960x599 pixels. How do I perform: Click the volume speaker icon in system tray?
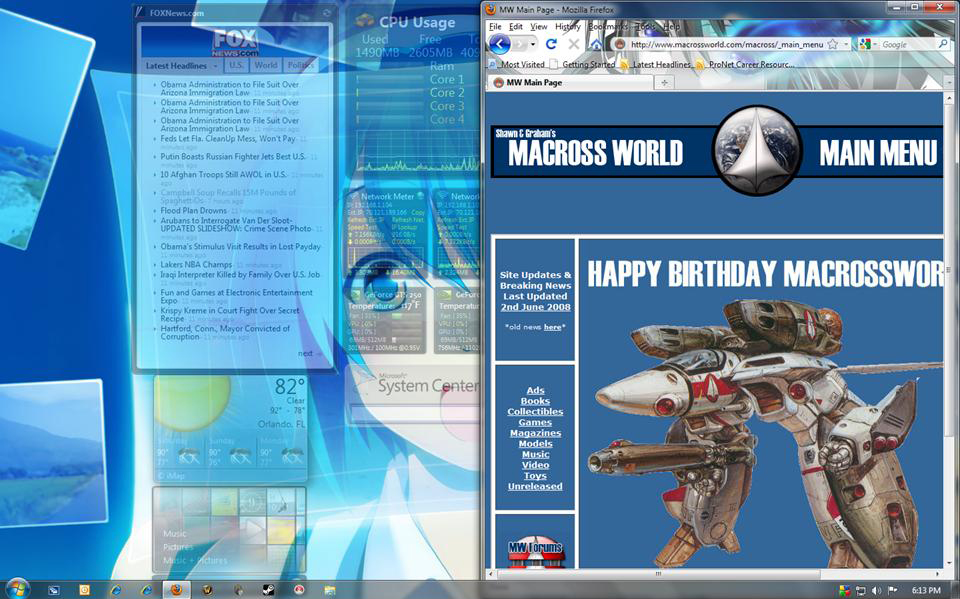[876, 590]
